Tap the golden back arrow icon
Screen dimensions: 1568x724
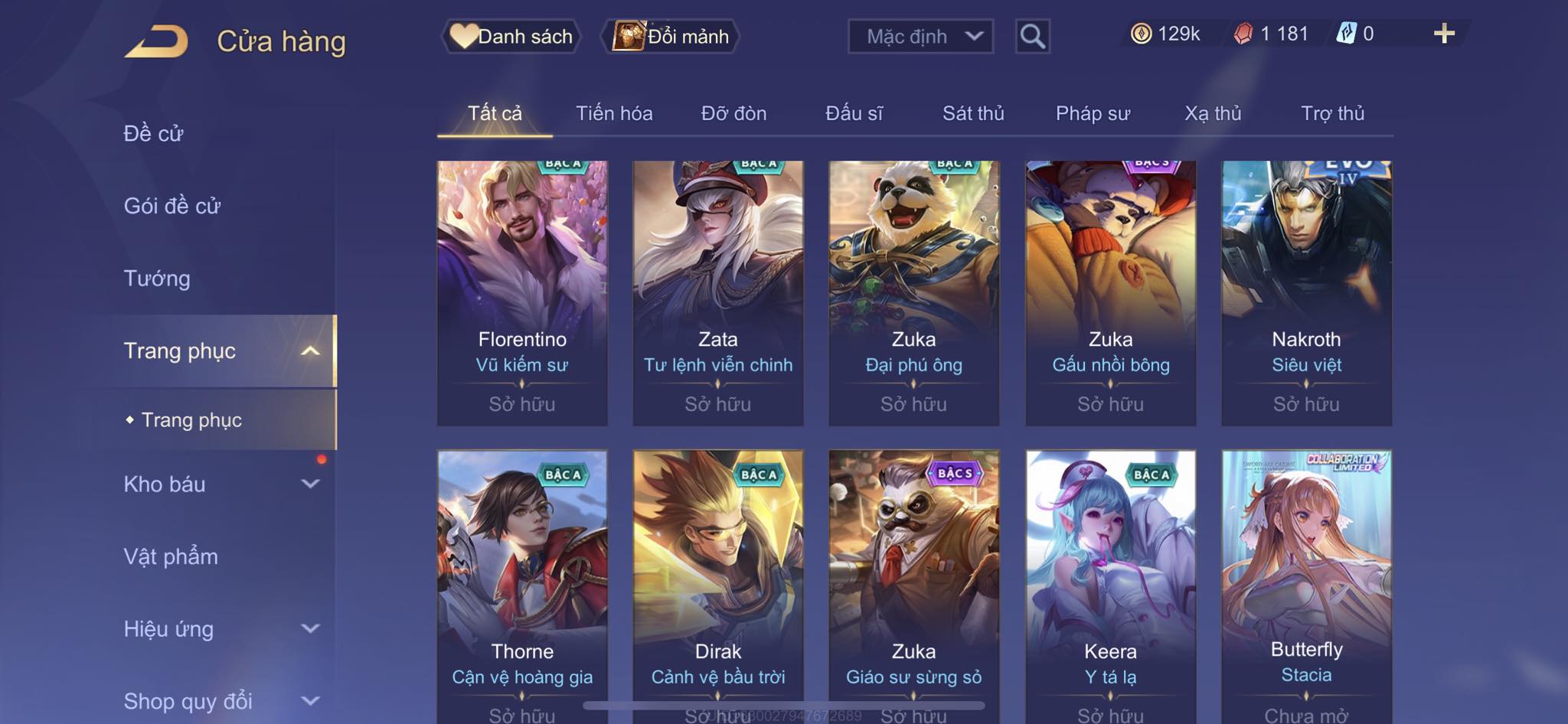pos(157,41)
